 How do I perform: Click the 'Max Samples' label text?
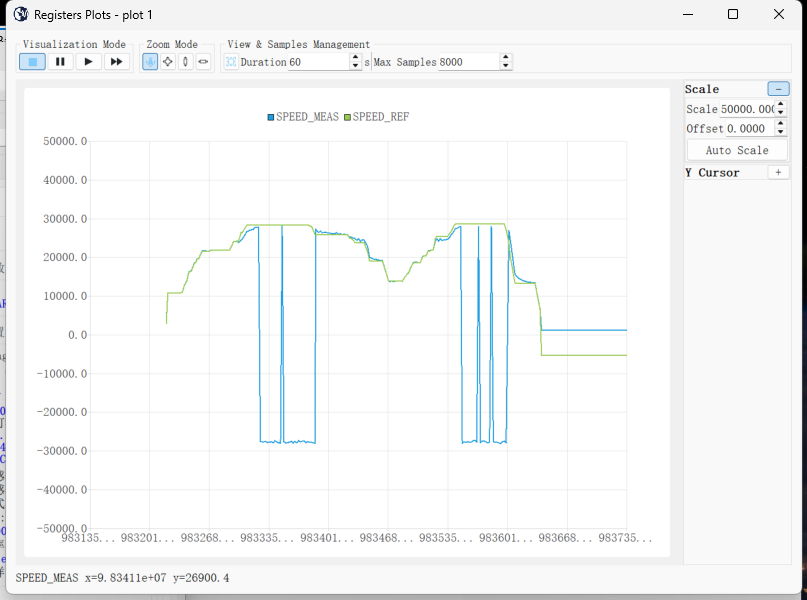pyautogui.click(x=405, y=62)
